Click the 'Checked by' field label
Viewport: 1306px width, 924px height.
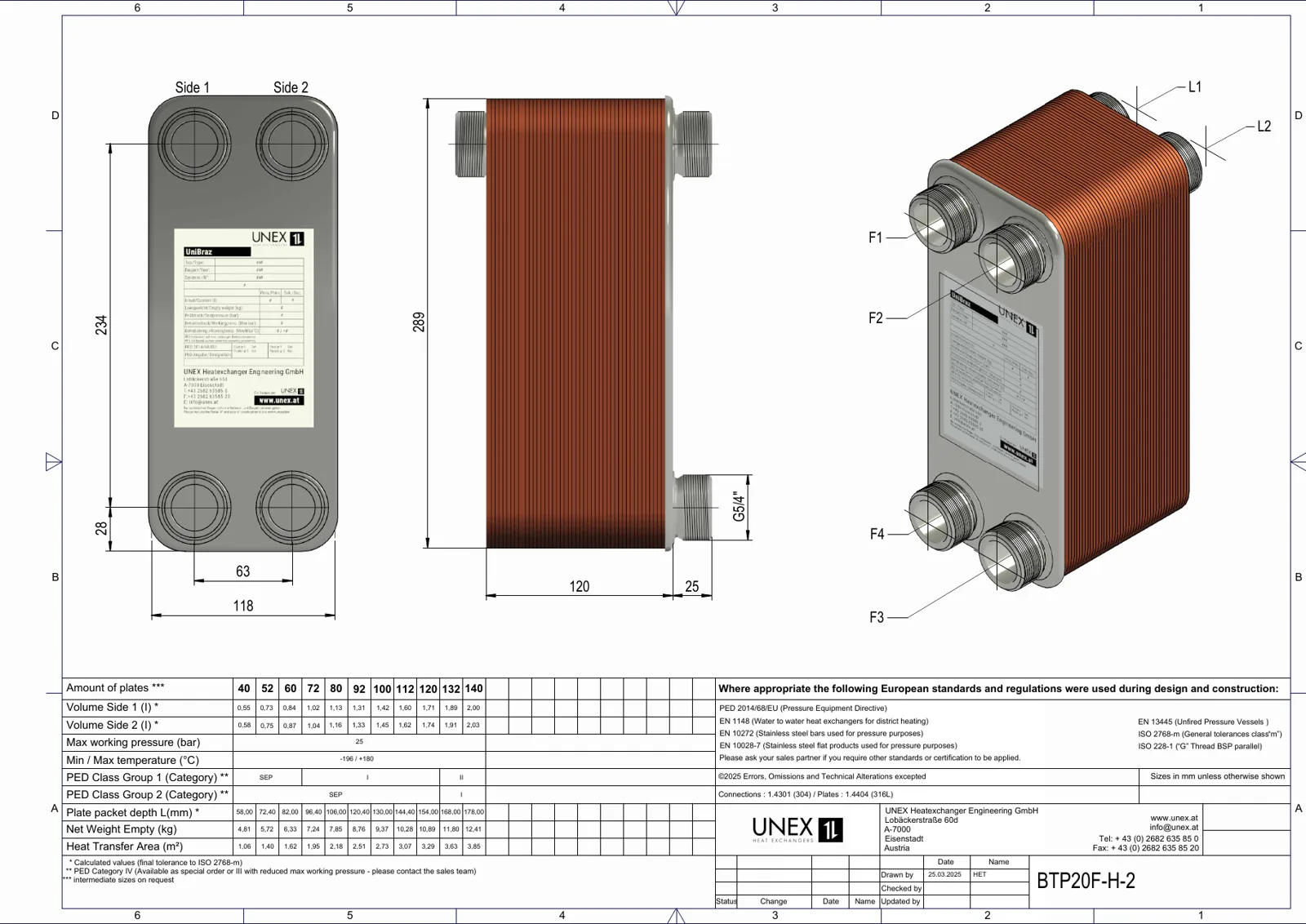pos(901,888)
